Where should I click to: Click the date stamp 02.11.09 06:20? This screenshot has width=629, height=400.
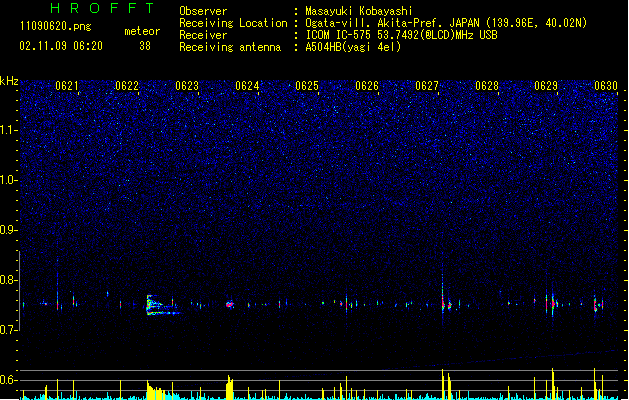pos(61,46)
